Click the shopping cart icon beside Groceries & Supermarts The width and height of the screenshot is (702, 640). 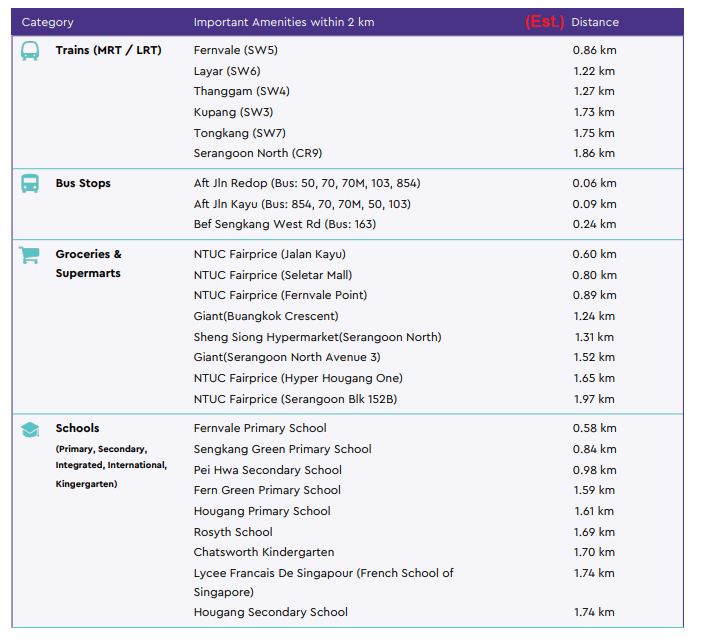pyautogui.click(x=30, y=255)
